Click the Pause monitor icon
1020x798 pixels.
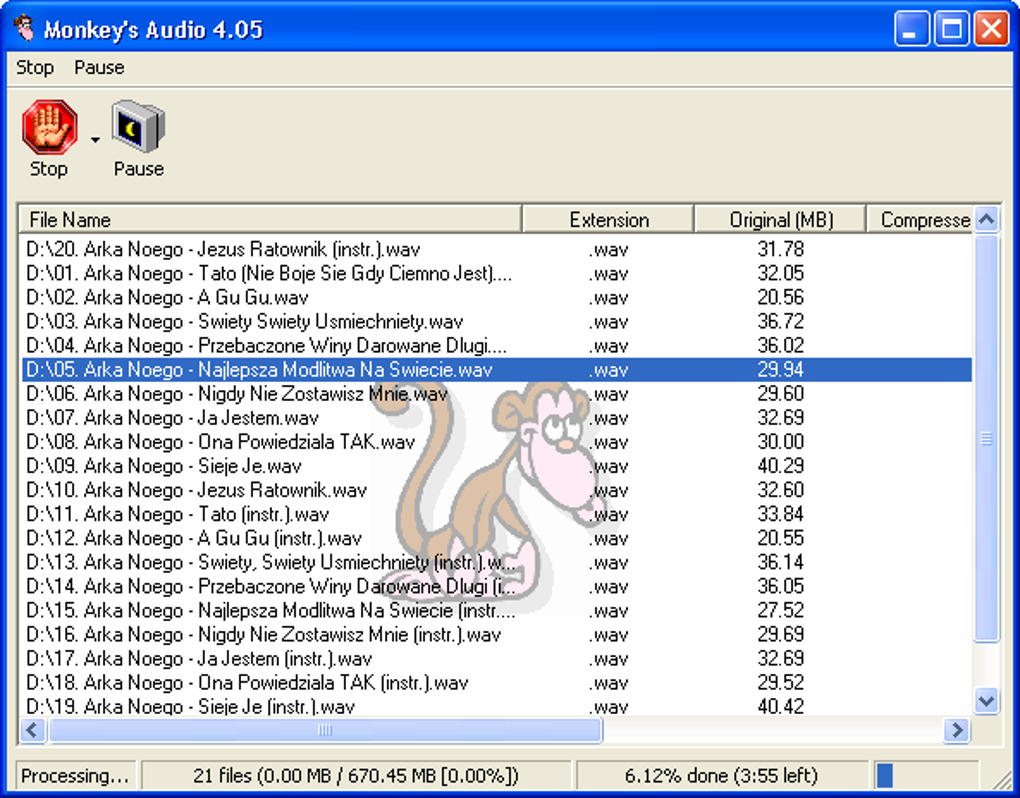click(x=138, y=126)
